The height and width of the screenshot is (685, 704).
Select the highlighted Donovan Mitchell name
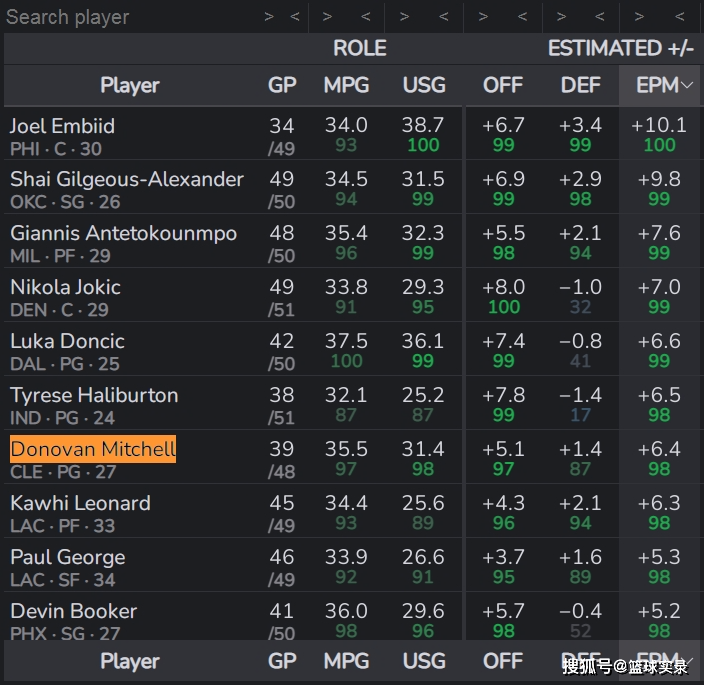coord(93,449)
